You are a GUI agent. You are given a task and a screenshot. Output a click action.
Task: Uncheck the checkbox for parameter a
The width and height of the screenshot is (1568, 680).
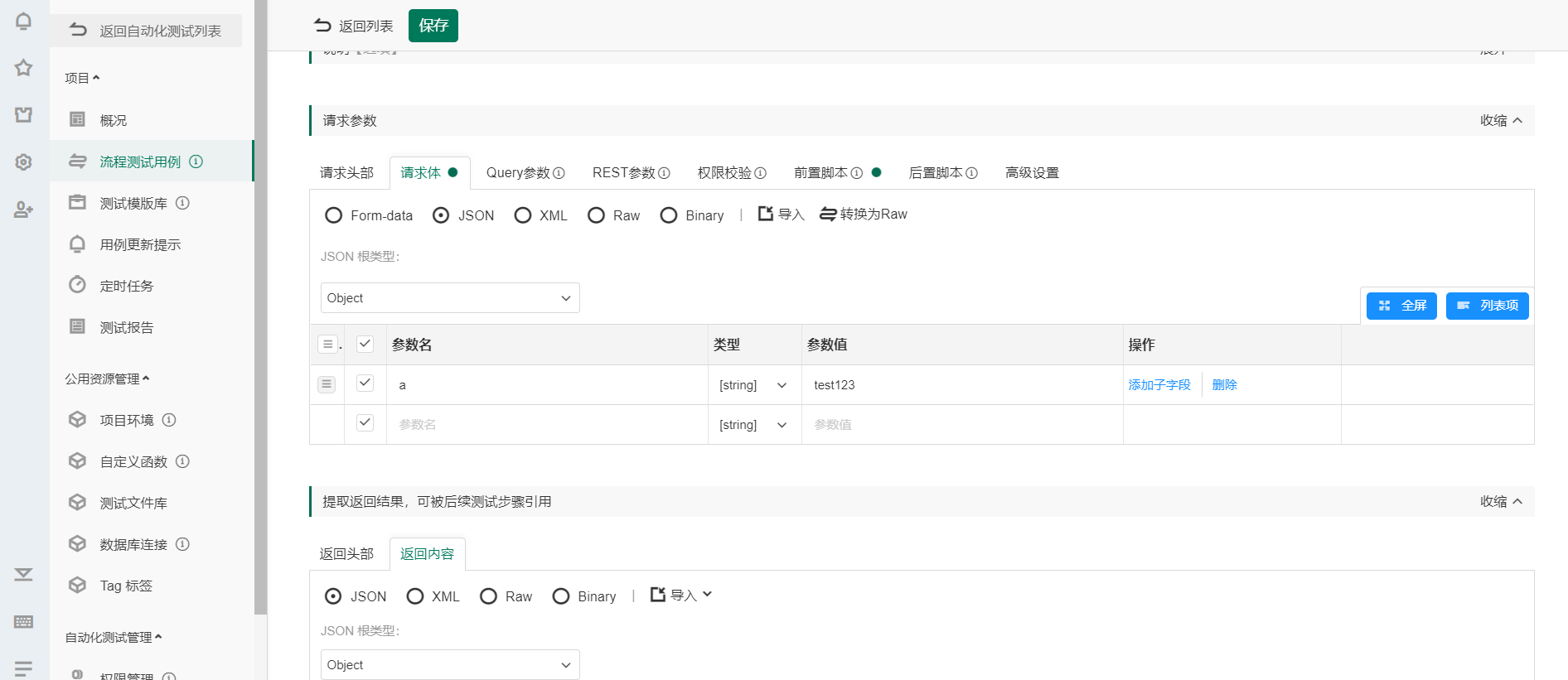tap(365, 383)
